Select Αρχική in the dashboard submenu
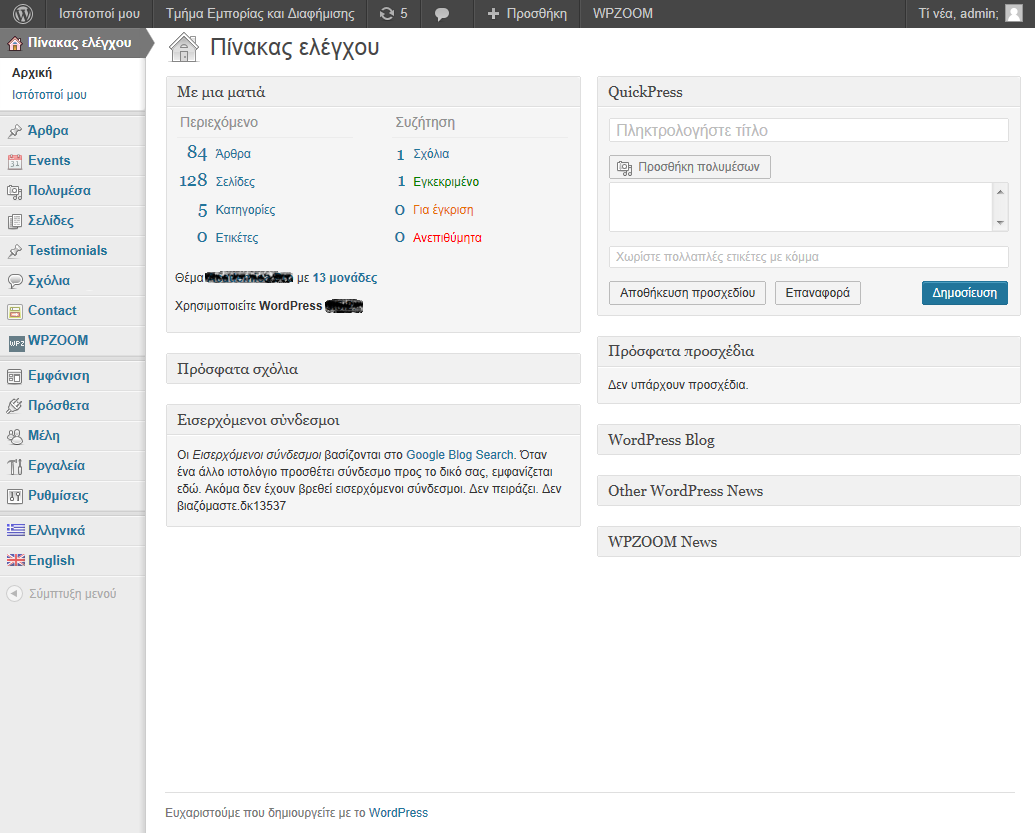1035x833 pixels. tap(32, 73)
